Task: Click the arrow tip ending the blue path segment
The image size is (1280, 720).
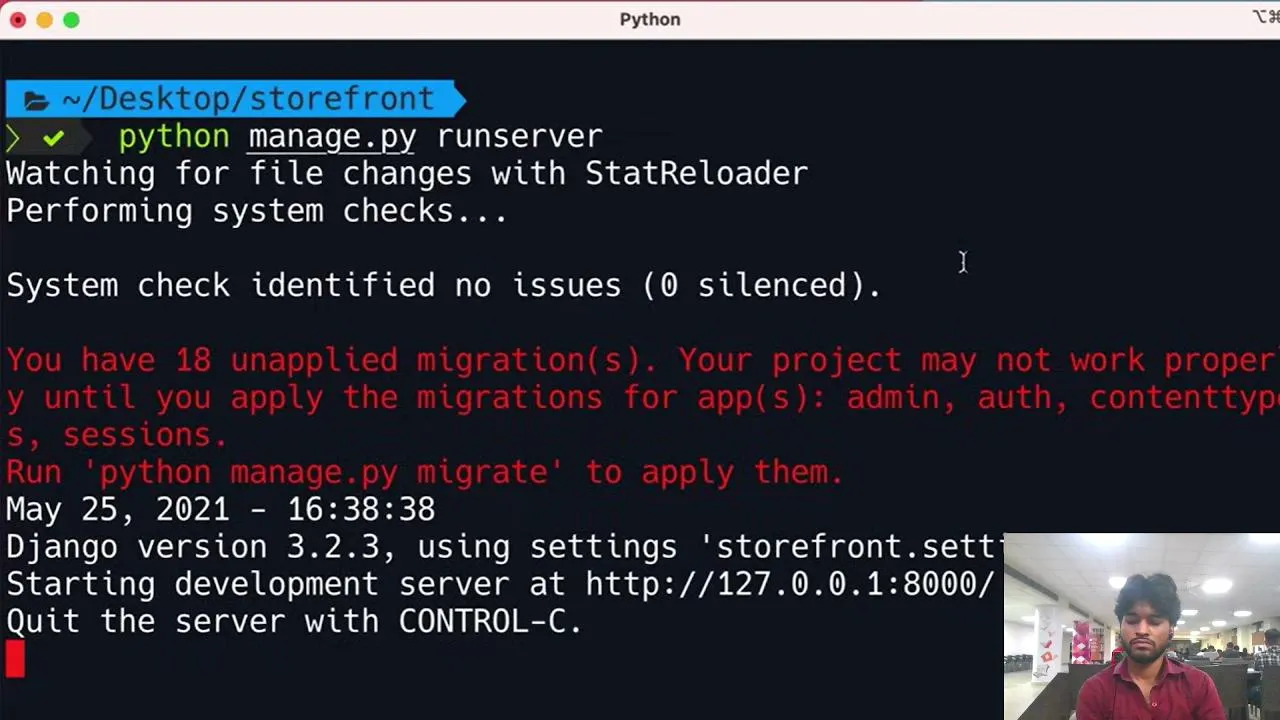Action: (x=459, y=99)
